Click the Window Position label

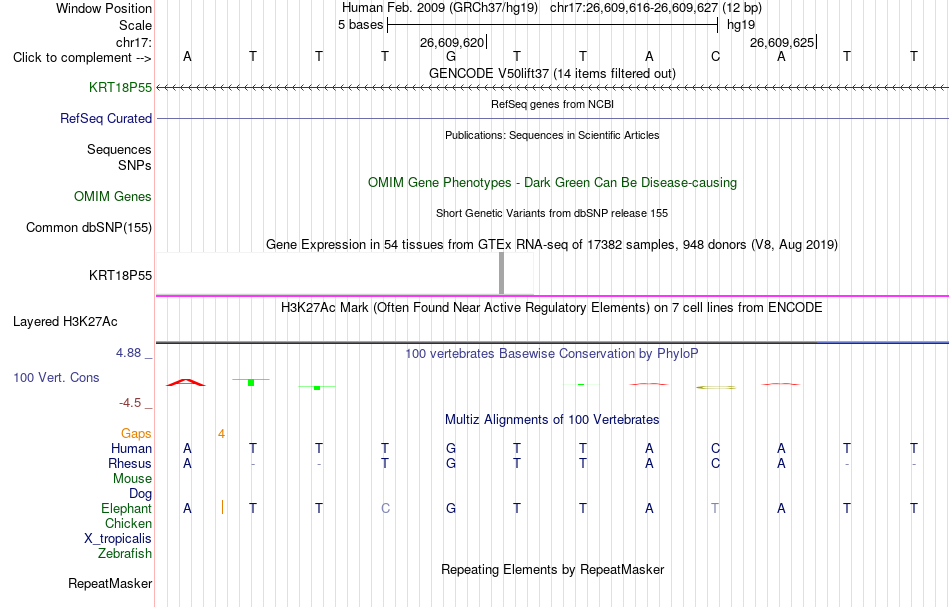[104, 9]
